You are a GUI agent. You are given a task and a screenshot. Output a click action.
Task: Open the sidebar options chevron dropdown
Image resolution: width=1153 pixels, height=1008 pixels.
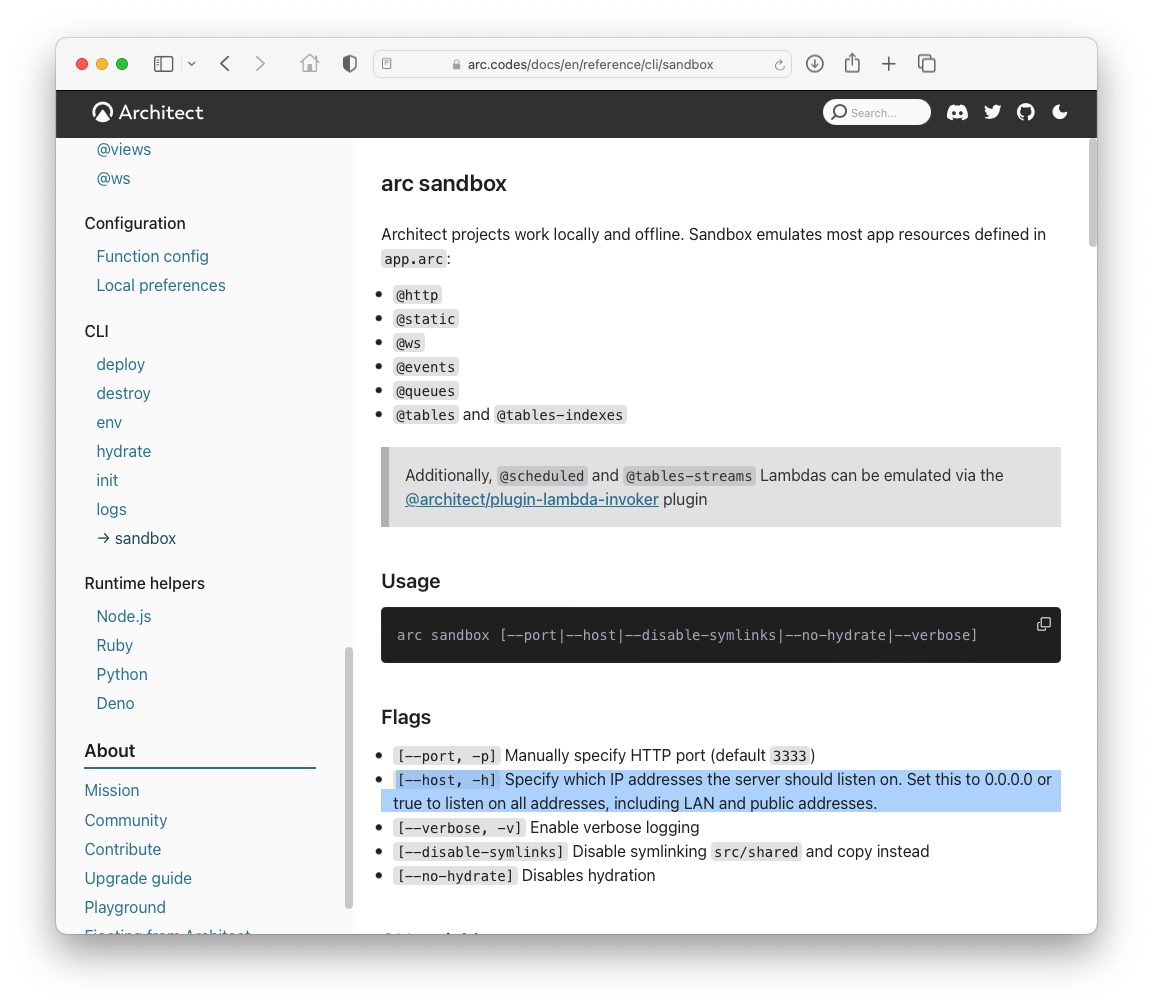click(x=191, y=64)
